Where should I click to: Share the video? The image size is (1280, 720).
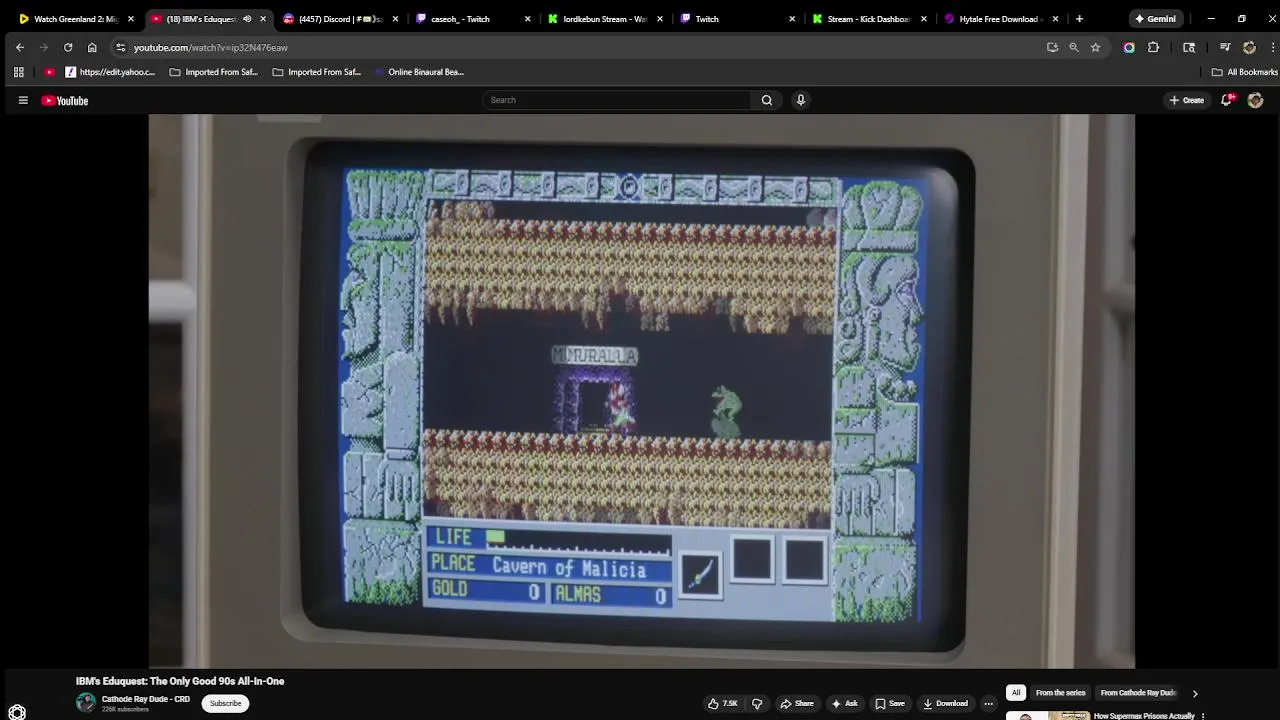coord(797,703)
